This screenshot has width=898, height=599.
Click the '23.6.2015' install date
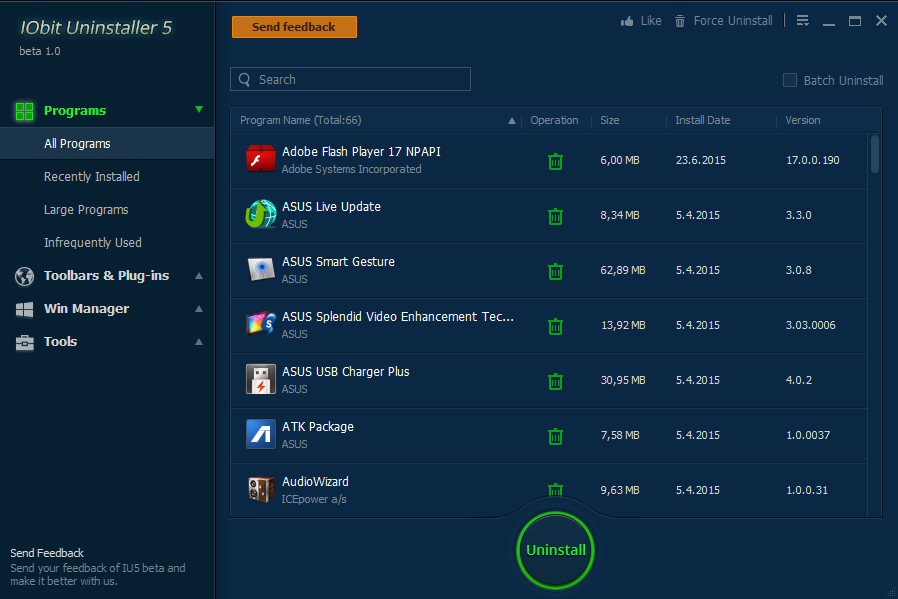tap(700, 160)
